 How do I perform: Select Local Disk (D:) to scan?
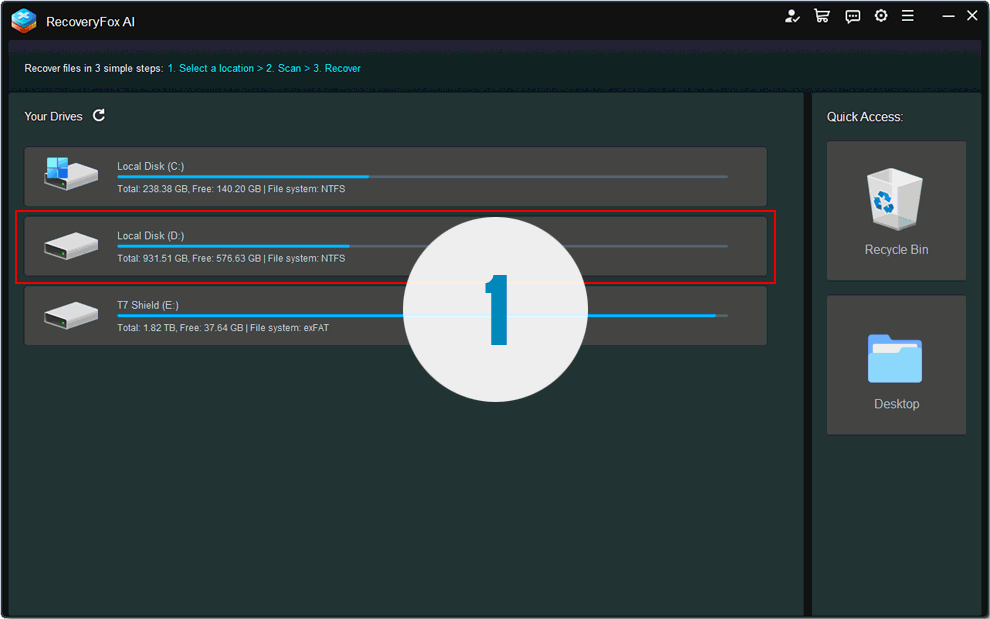(x=200, y=245)
